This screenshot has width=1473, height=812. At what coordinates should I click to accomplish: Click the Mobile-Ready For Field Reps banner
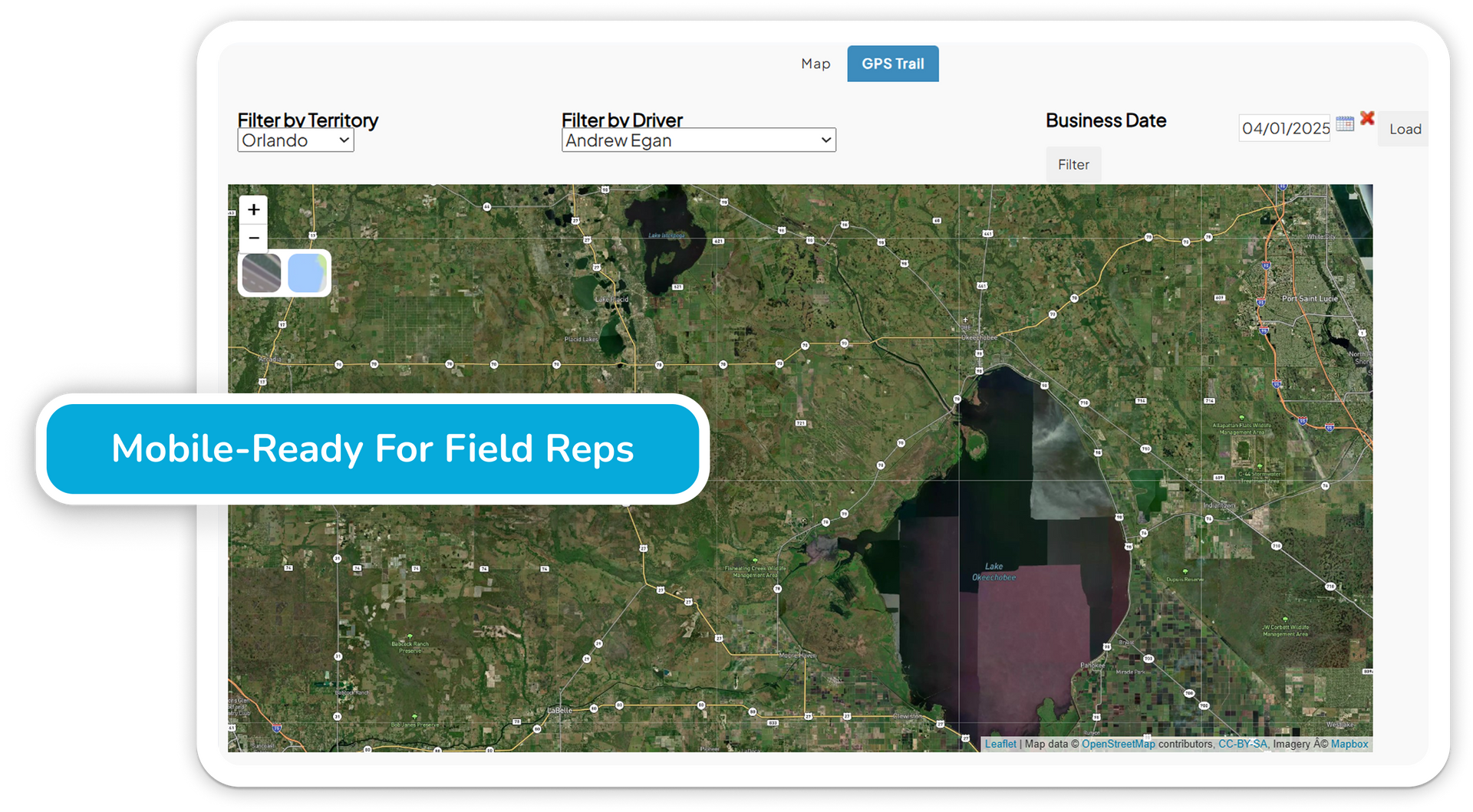tap(373, 449)
